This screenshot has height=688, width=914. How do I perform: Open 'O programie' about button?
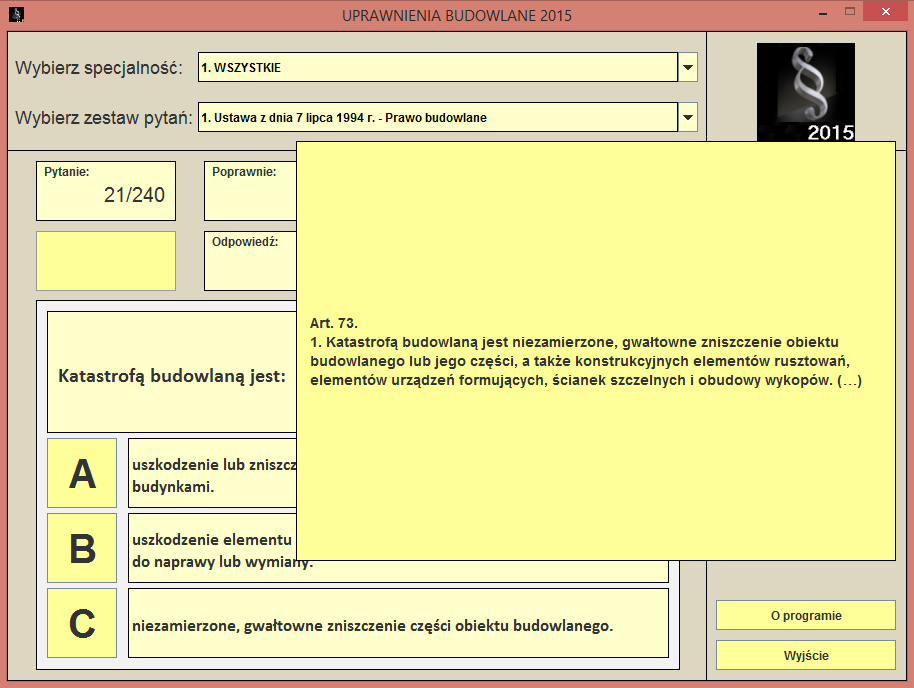(806, 615)
